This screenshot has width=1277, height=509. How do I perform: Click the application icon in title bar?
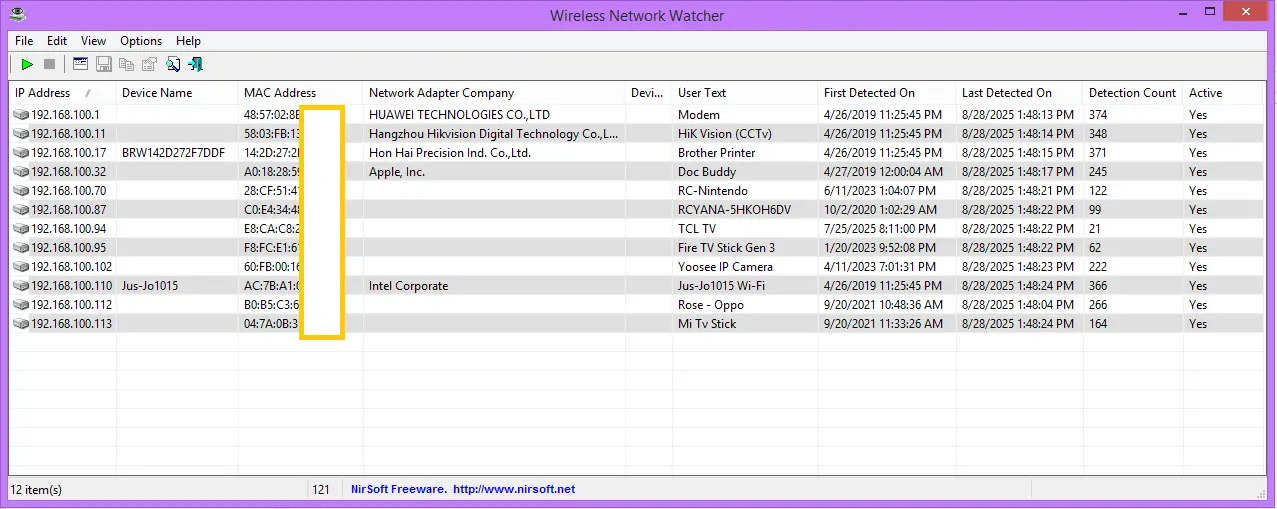(x=18, y=14)
